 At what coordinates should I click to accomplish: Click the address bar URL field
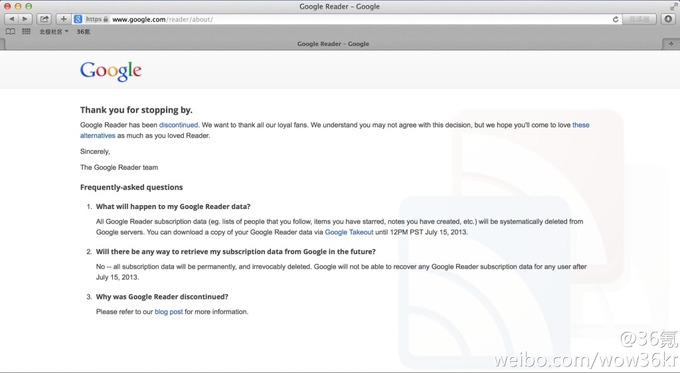click(x=347, y=19)
